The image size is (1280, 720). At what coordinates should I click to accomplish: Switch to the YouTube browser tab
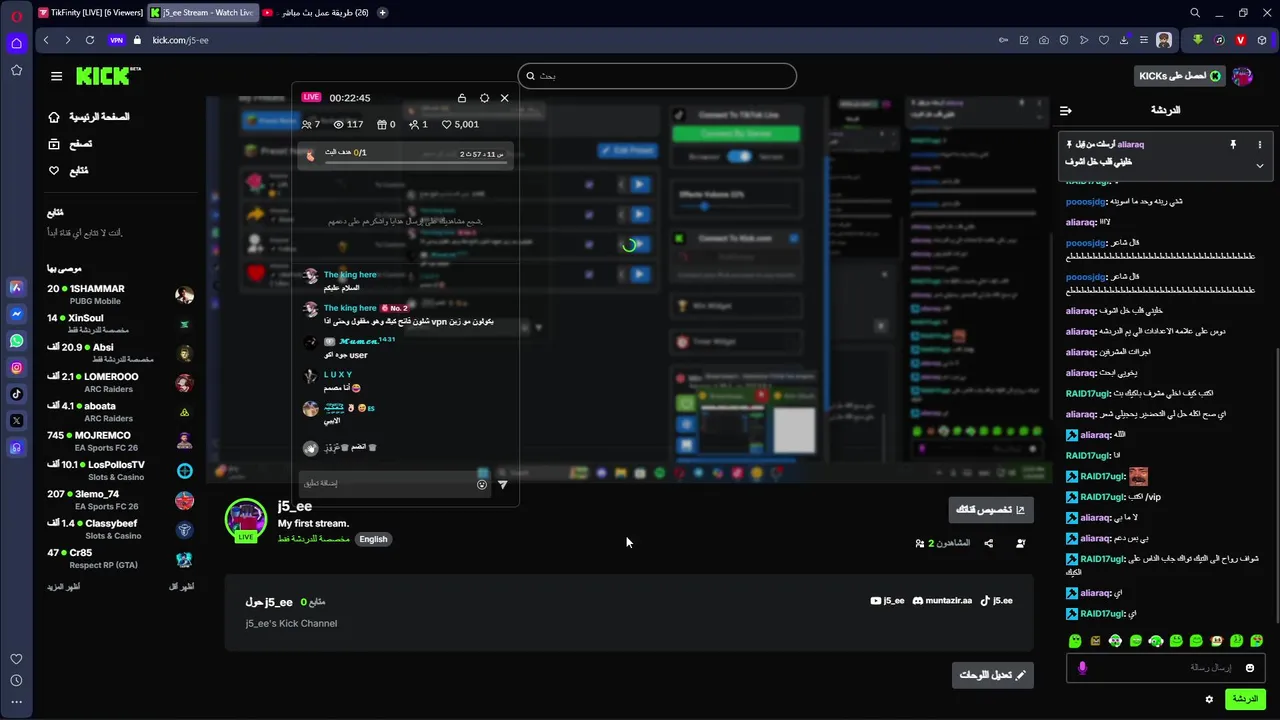click(x=314, y=13)
